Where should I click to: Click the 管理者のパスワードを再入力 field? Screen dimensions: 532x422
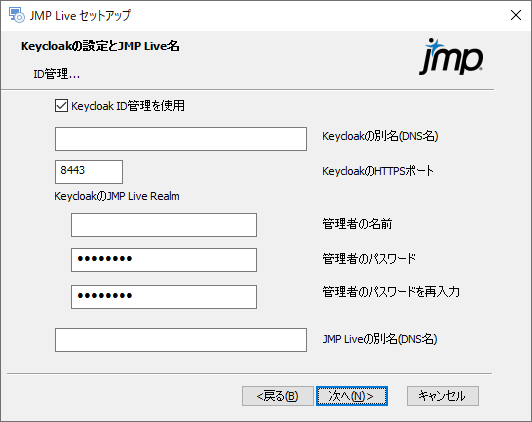coord(164,297)
